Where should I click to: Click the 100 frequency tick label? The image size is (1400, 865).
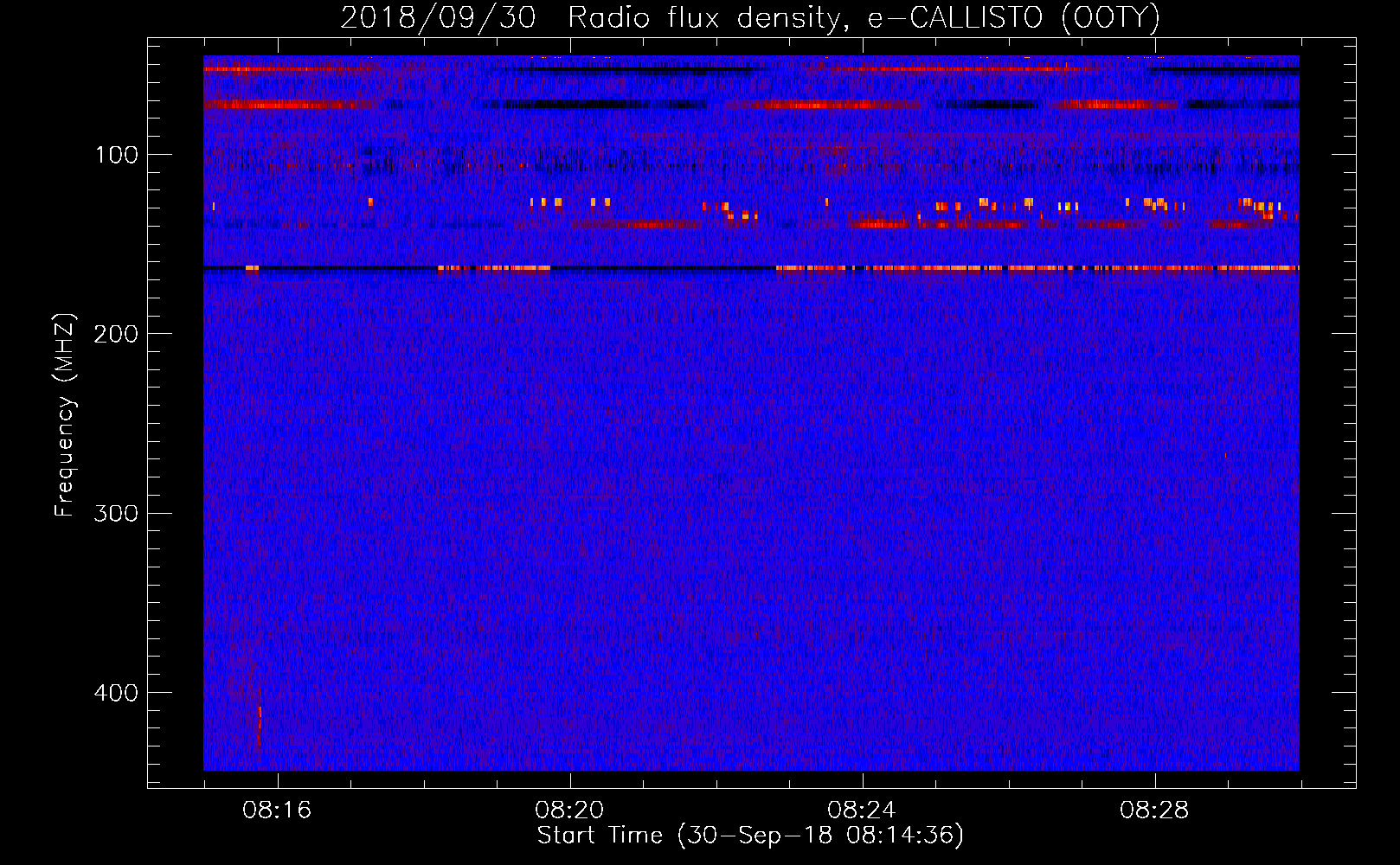(116, 155)
